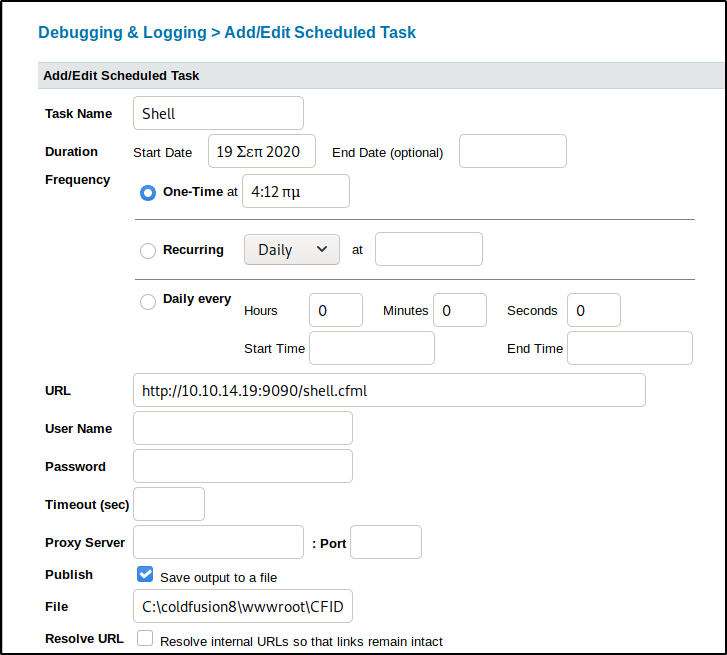Viewport: 727px width, 655px height.
Task: Click the Recurring at time field
Action: point(429,249)
